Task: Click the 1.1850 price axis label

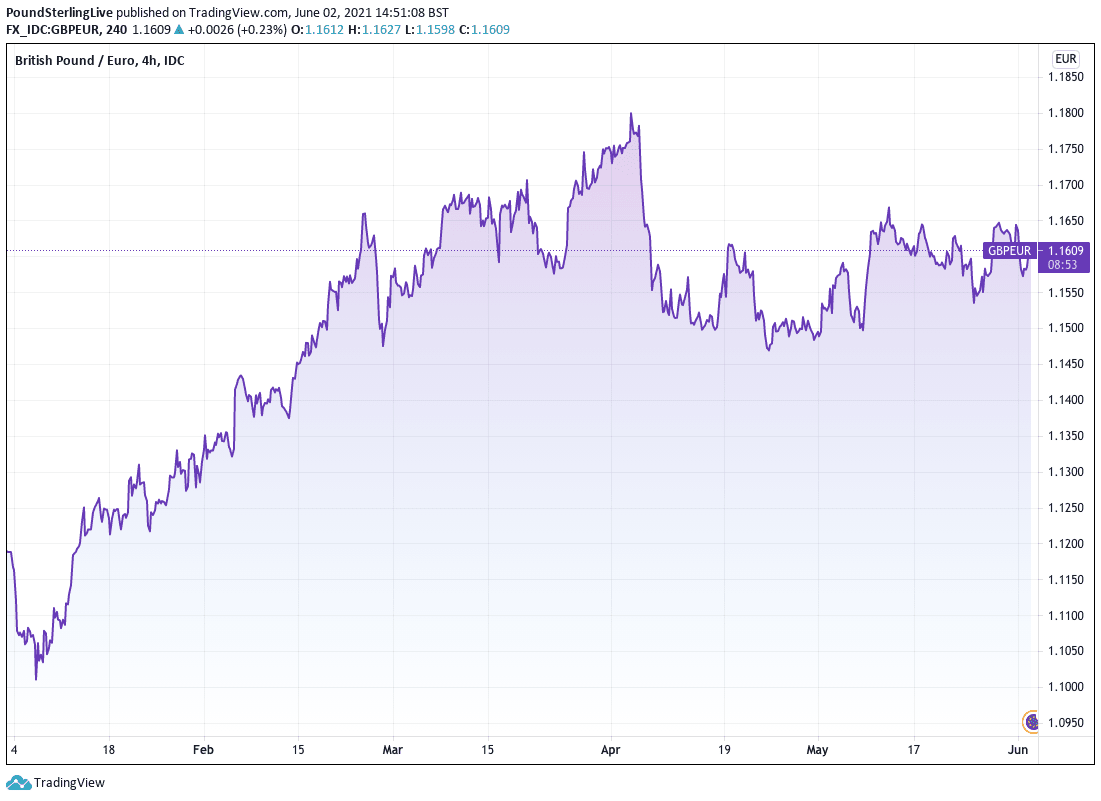Action: 1065,77
